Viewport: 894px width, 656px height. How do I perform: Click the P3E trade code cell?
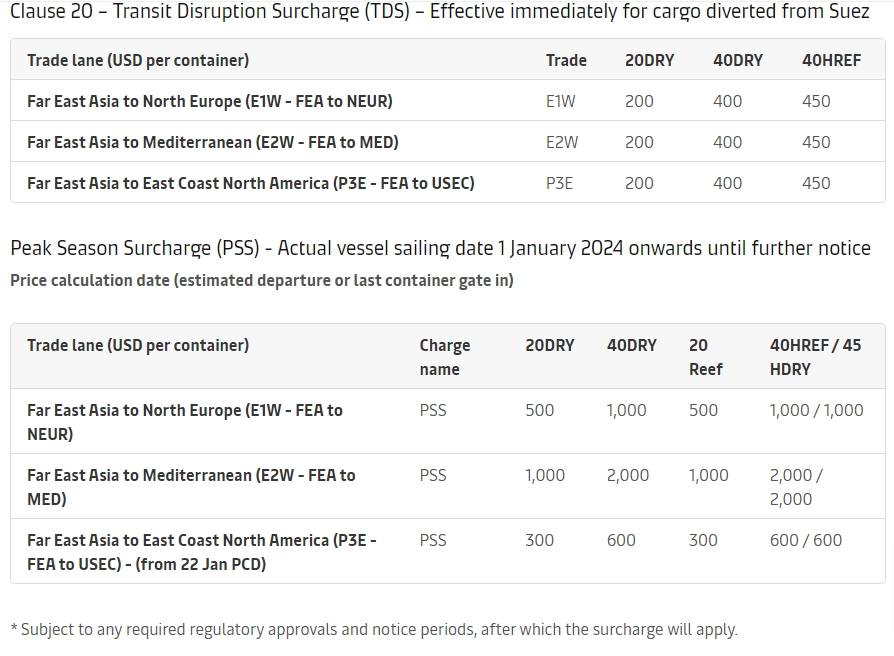pos(559,183)
